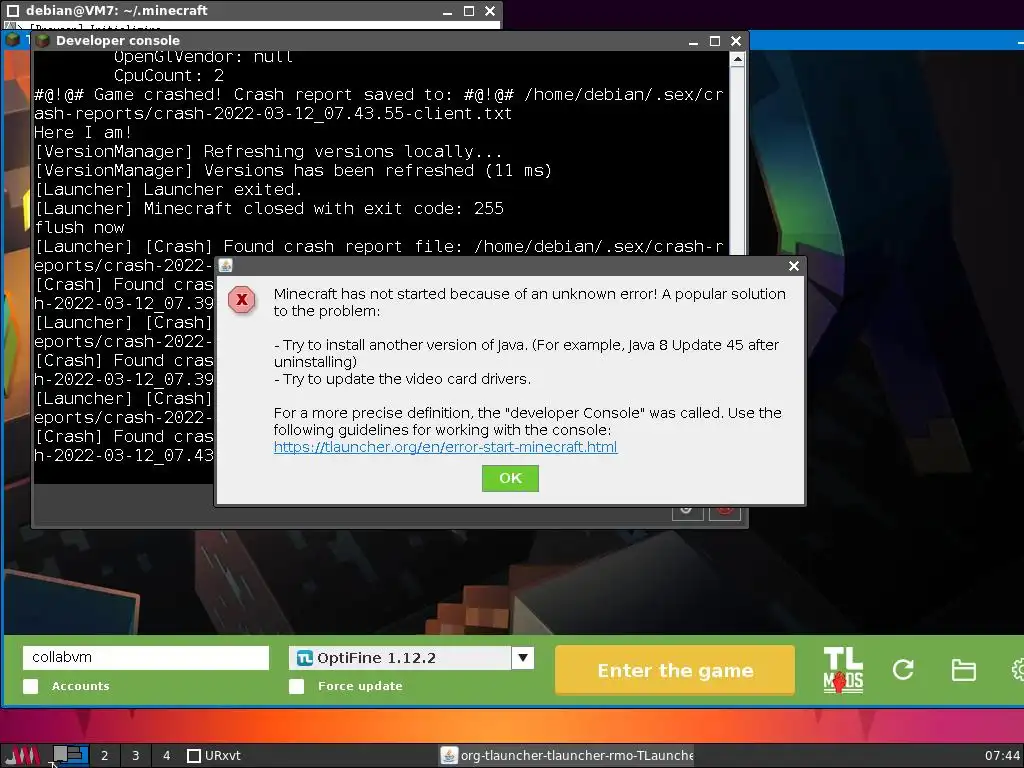Select the org-tlauncher TLauncher taskbar entry
The image size is (1024, 768).
tap(566, 756)
